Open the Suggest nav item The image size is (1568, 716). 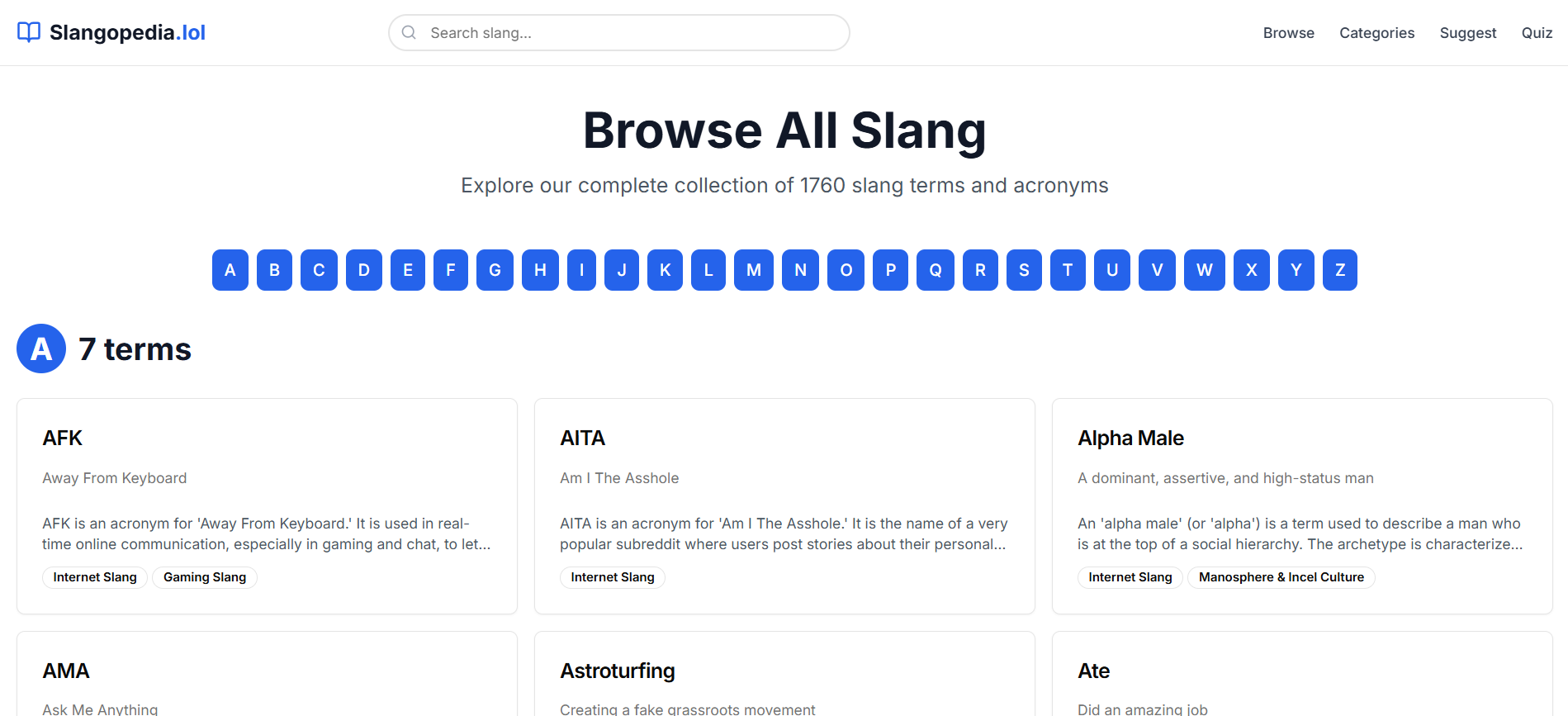[x=1467, y=33]
